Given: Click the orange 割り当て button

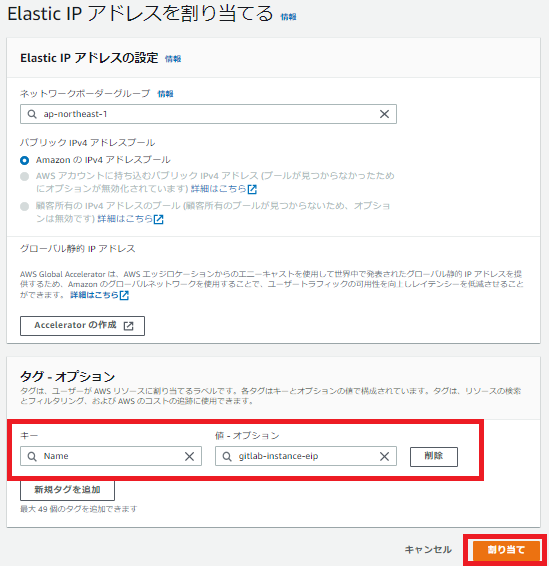Looking at the screenshot, I should tap(506, 550).
